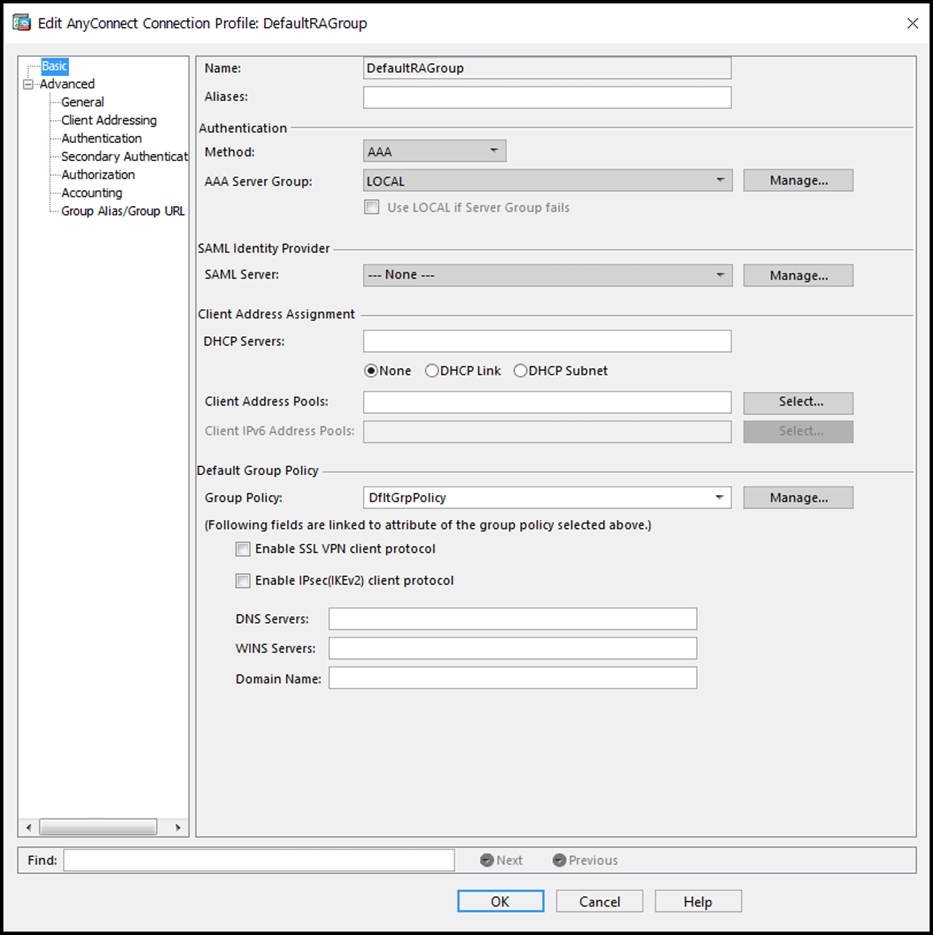Click the Help button

point(698,901)
